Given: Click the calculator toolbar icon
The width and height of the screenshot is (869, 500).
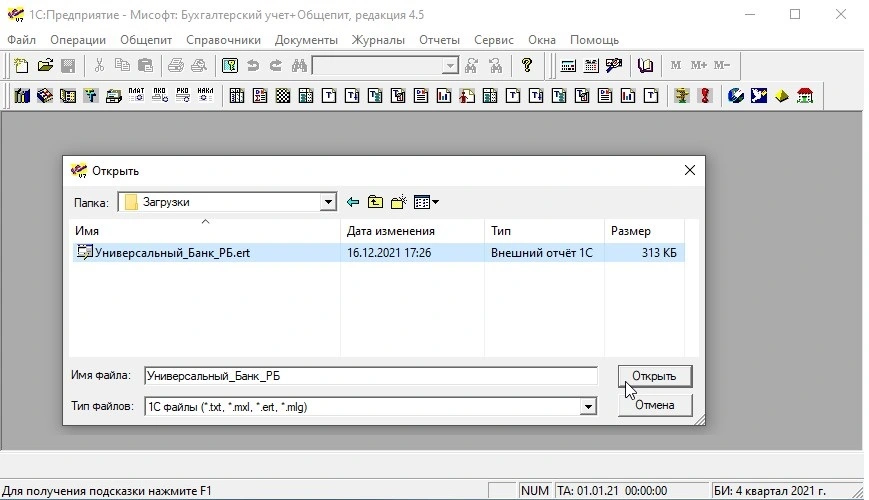Looking at the screenshot, I should pyautogui.click(x=569, y=66).
